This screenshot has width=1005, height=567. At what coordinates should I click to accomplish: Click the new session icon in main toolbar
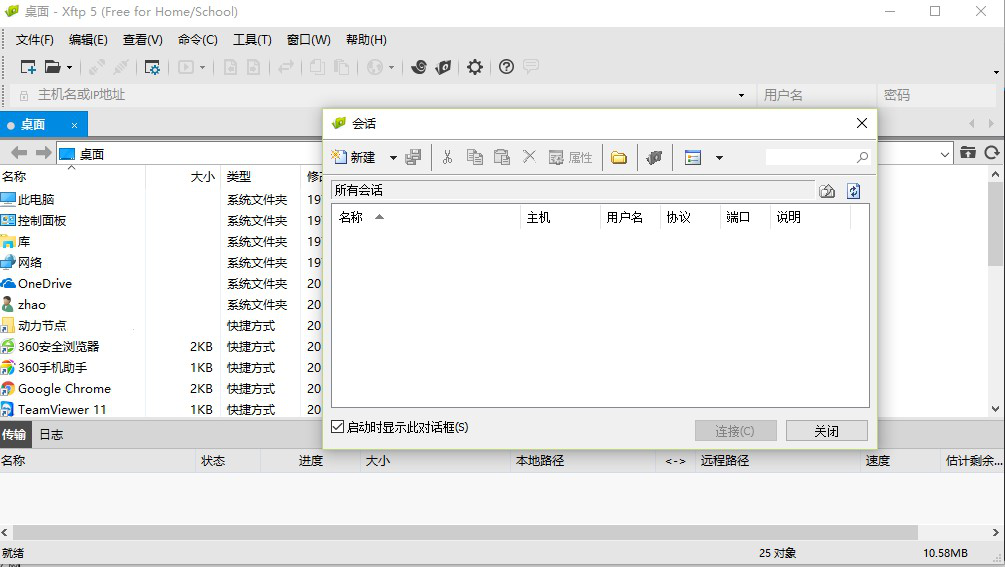pyautogui.click(x=28, y=67)
